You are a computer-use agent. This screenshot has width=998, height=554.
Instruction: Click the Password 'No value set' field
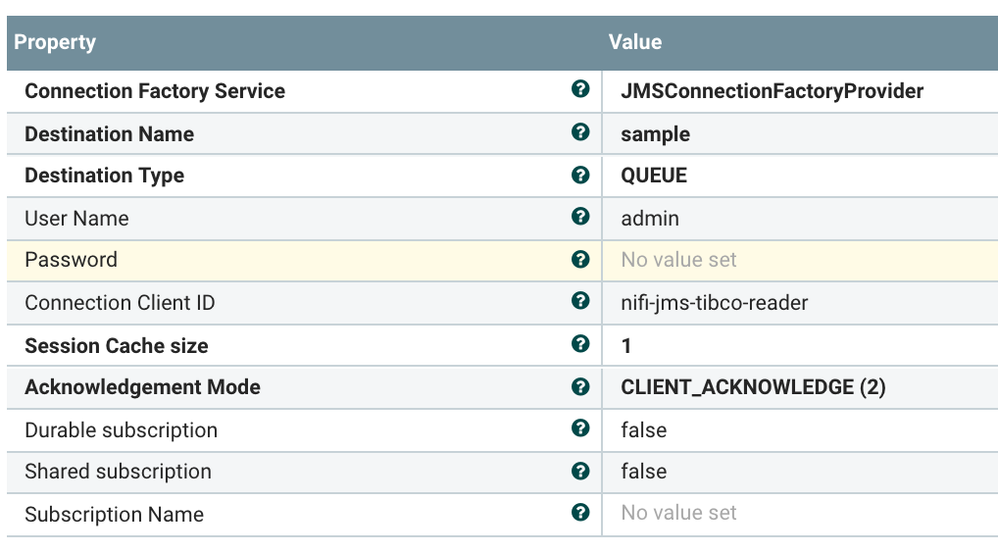pyautogui.click(x=678, y=260)
